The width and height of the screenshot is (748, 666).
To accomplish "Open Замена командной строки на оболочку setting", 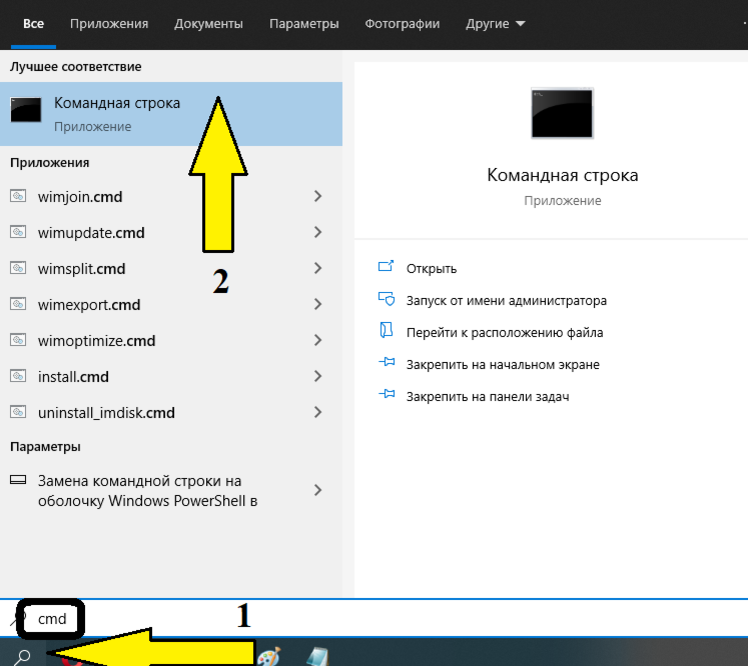I will point(171,490).
